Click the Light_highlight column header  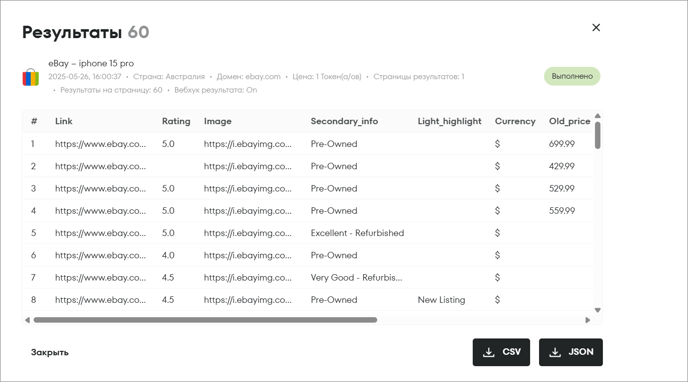[x=449, y=121]
